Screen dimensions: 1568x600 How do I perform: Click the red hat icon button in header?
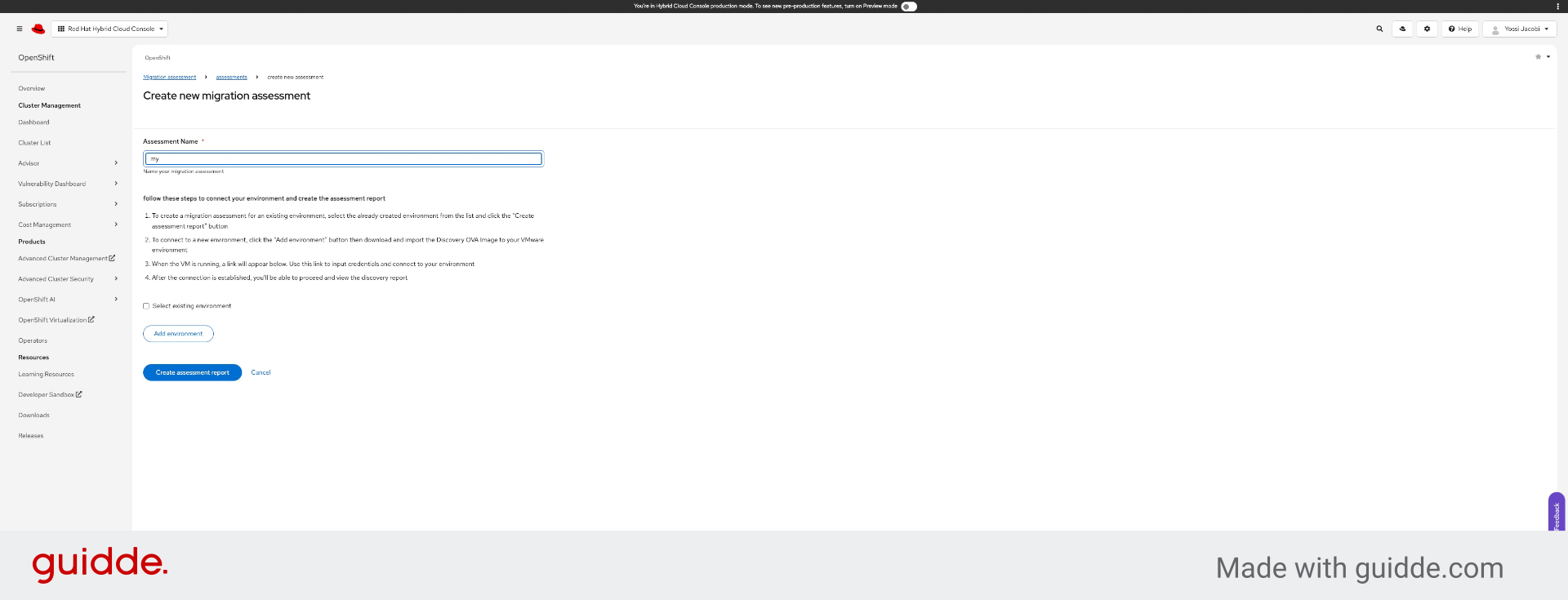(x=1402, y=29)
